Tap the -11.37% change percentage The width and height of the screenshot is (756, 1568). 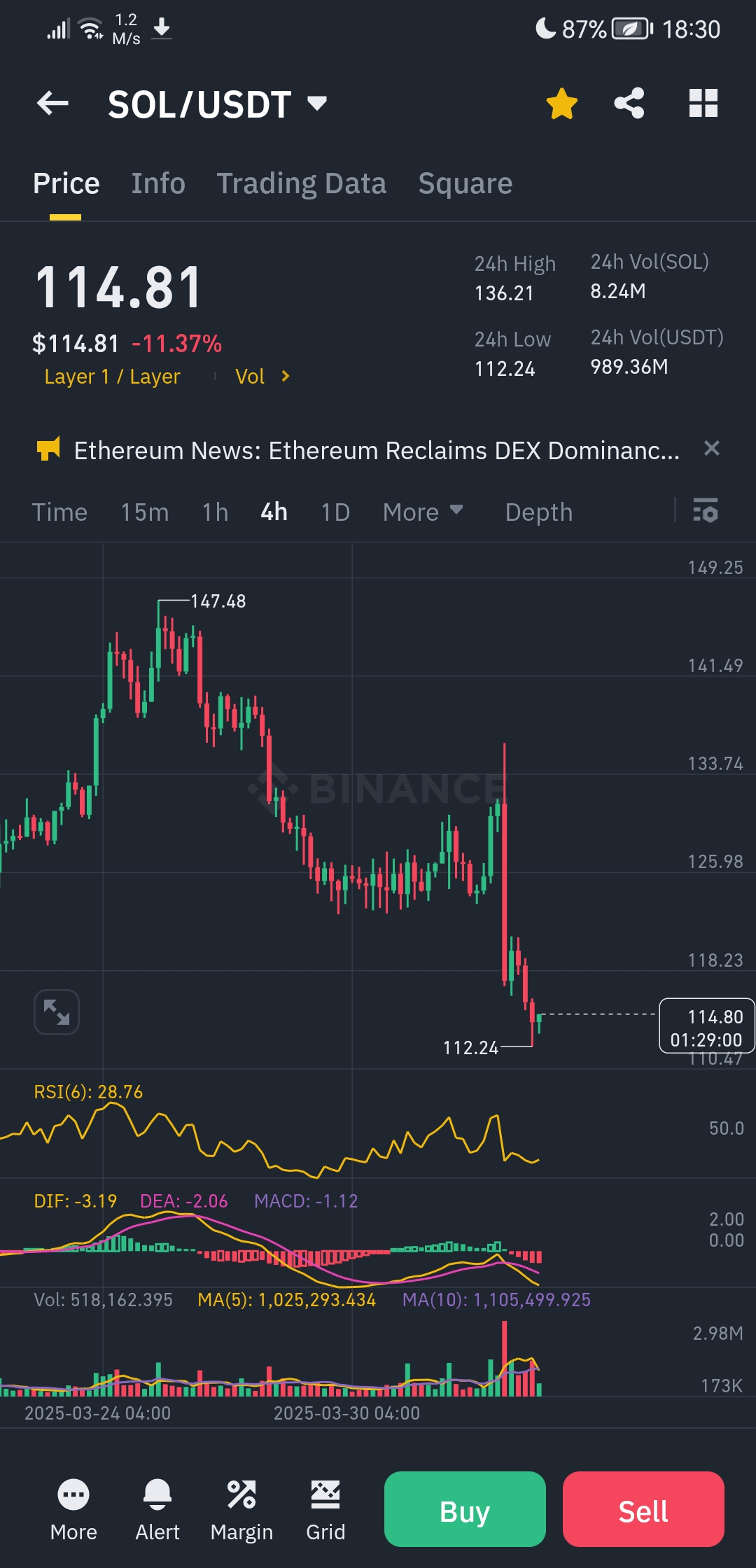tap(177, 344)
